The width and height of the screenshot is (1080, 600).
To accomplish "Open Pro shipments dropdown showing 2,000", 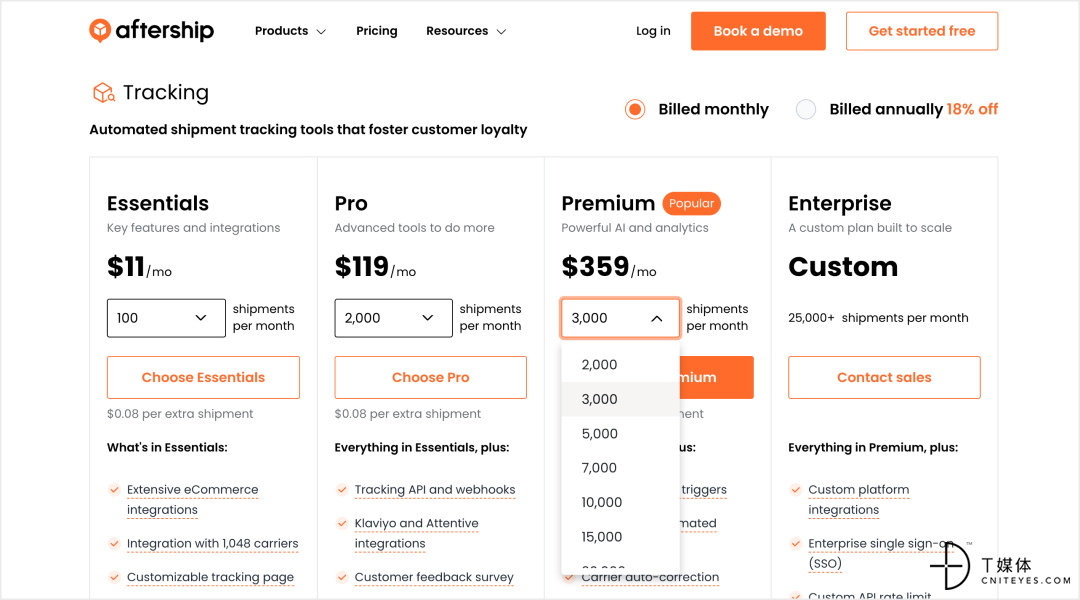I will click(x=393, y=318).
